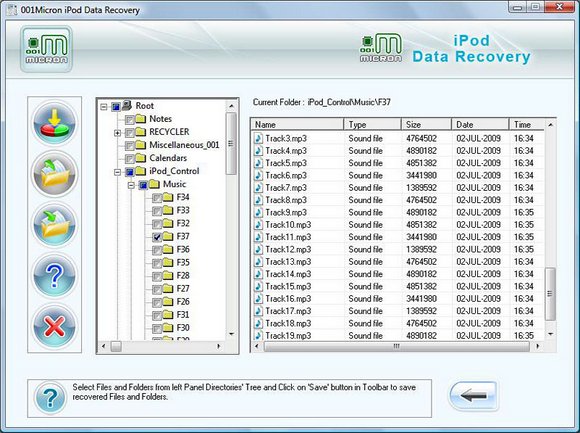Image resolution: width=580 pixels, height=433 pixels.
Task: Click the music note icon of Track12.mp3
Action: pos(258,249)
